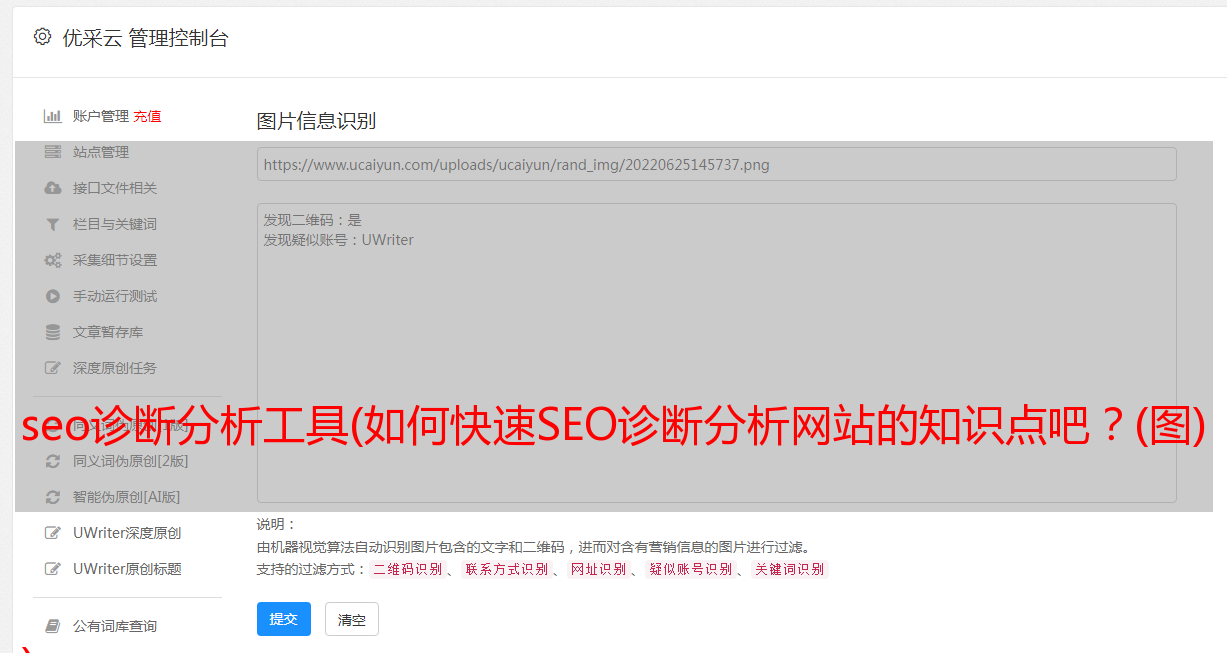
Task: Click the 图片信息识别 heading
Action: click(316, 121)
